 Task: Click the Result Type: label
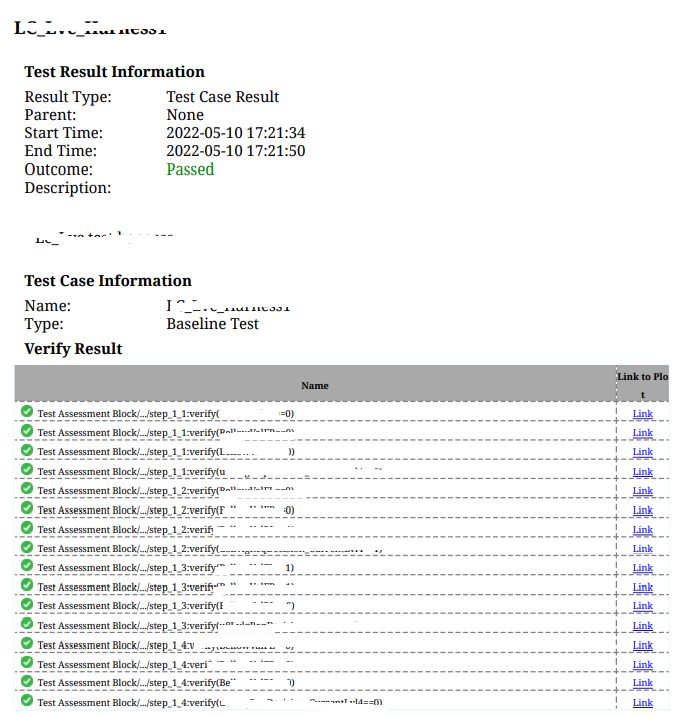point(68,97)
